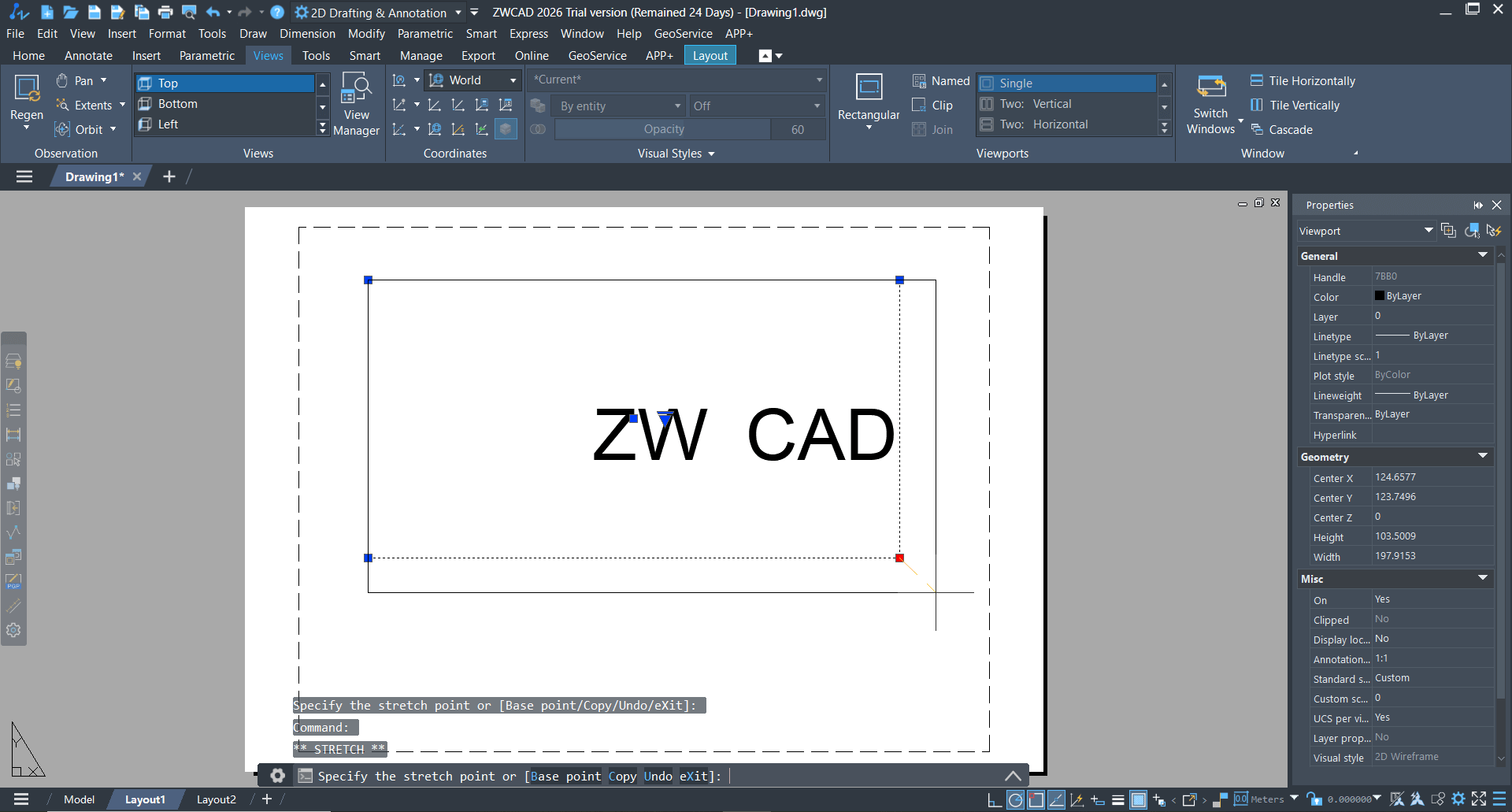Open the Dimension menu
The height and width of the screenshot is (812, 1512).
coord(307,34)
